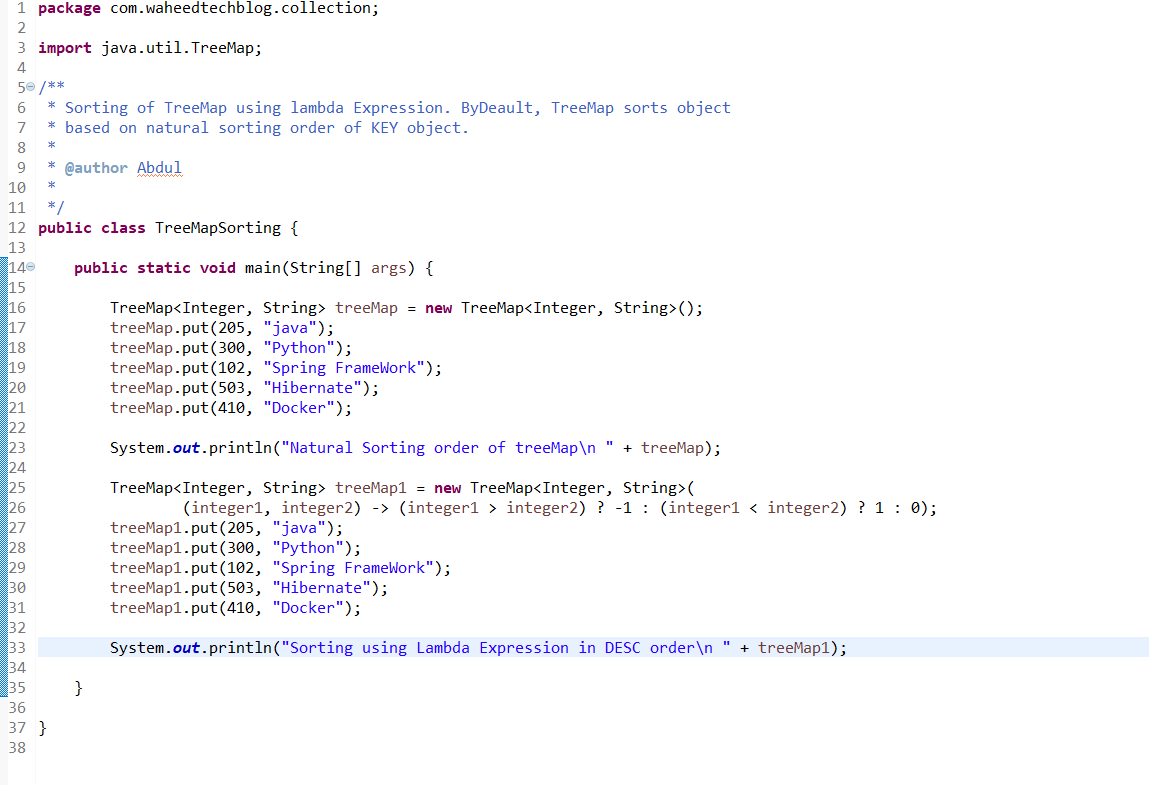
Task: Click the highlighted println line about DESC order
Action: pos(478,647)
